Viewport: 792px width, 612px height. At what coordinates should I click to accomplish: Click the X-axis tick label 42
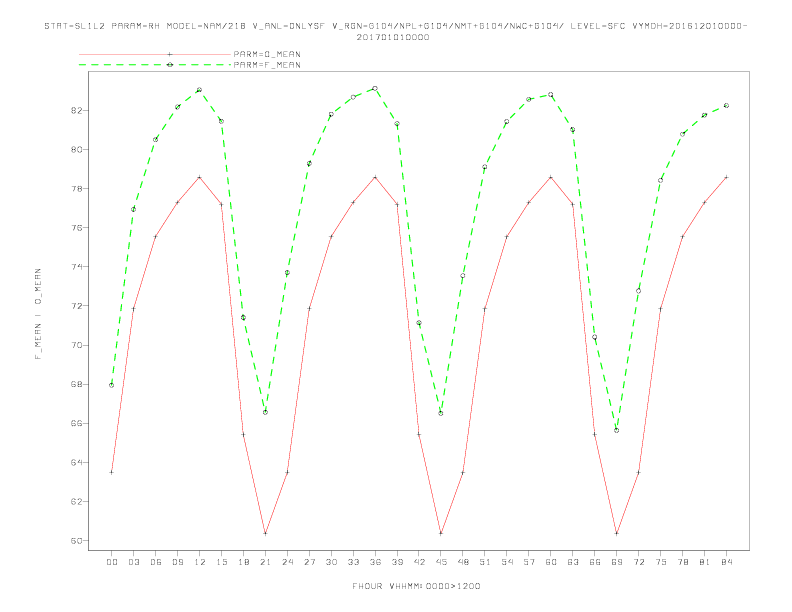coord(419,562)
